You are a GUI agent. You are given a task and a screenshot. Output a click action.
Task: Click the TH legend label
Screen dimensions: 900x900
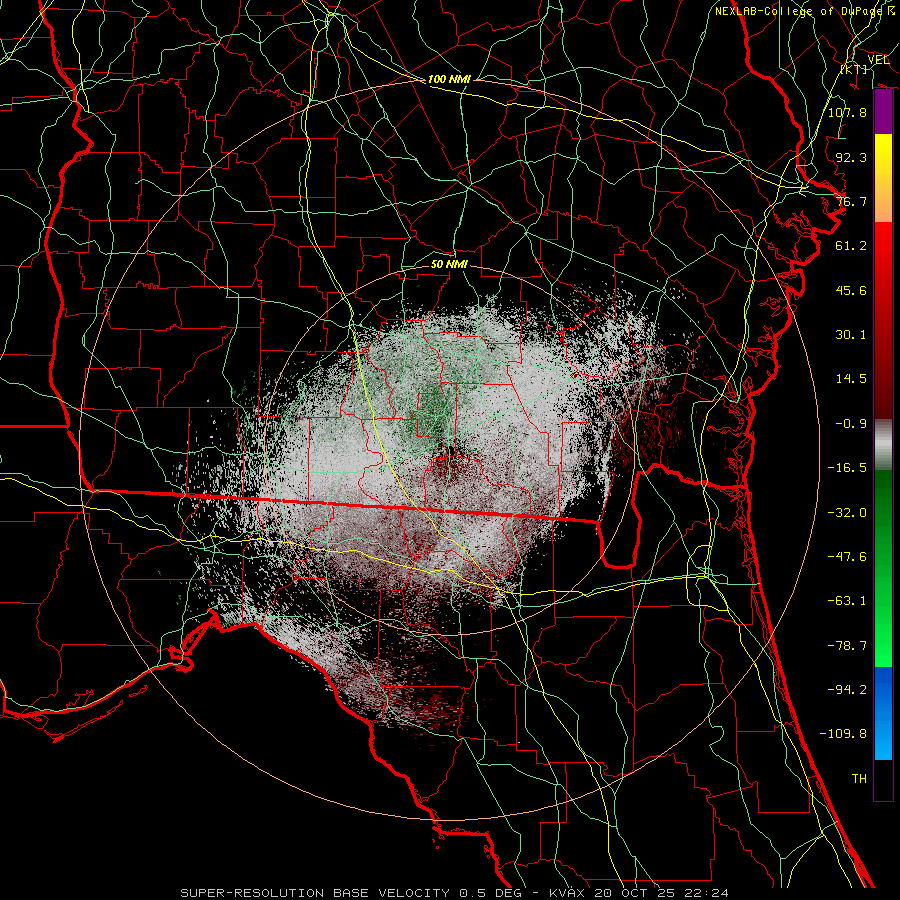(x=859, y=779)
